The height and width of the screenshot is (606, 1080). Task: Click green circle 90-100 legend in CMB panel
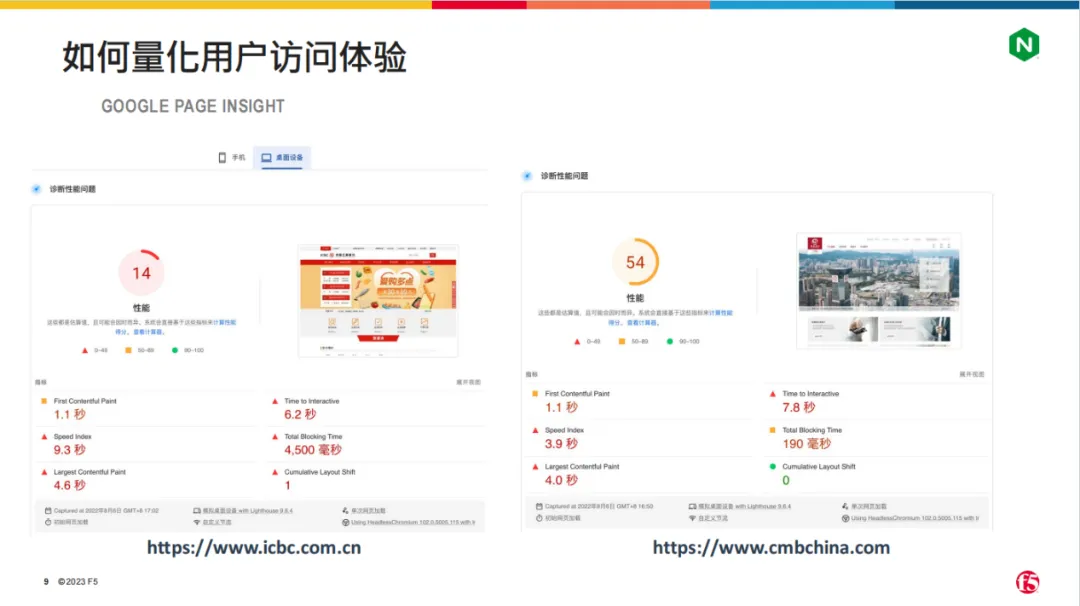coord(669,342)
